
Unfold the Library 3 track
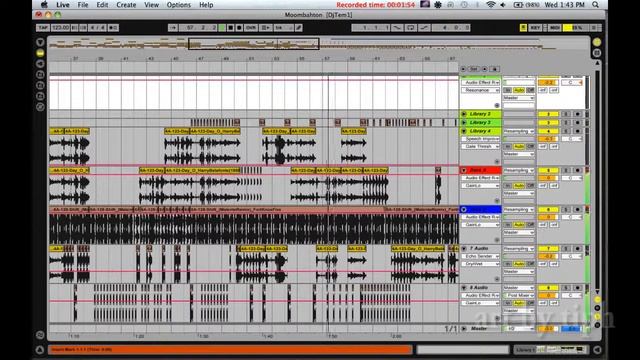tap(464, 122)
